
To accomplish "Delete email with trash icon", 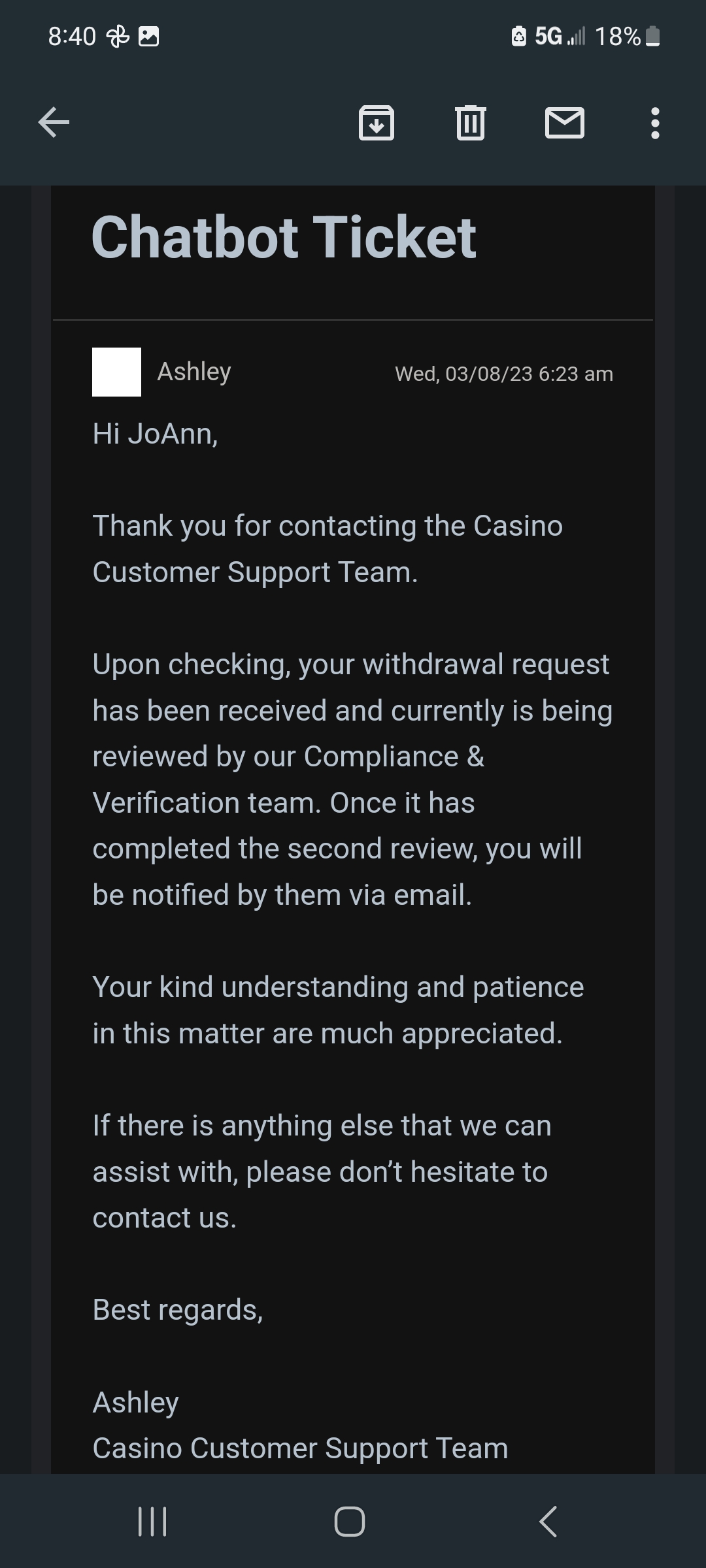I will tap(470, 122).
